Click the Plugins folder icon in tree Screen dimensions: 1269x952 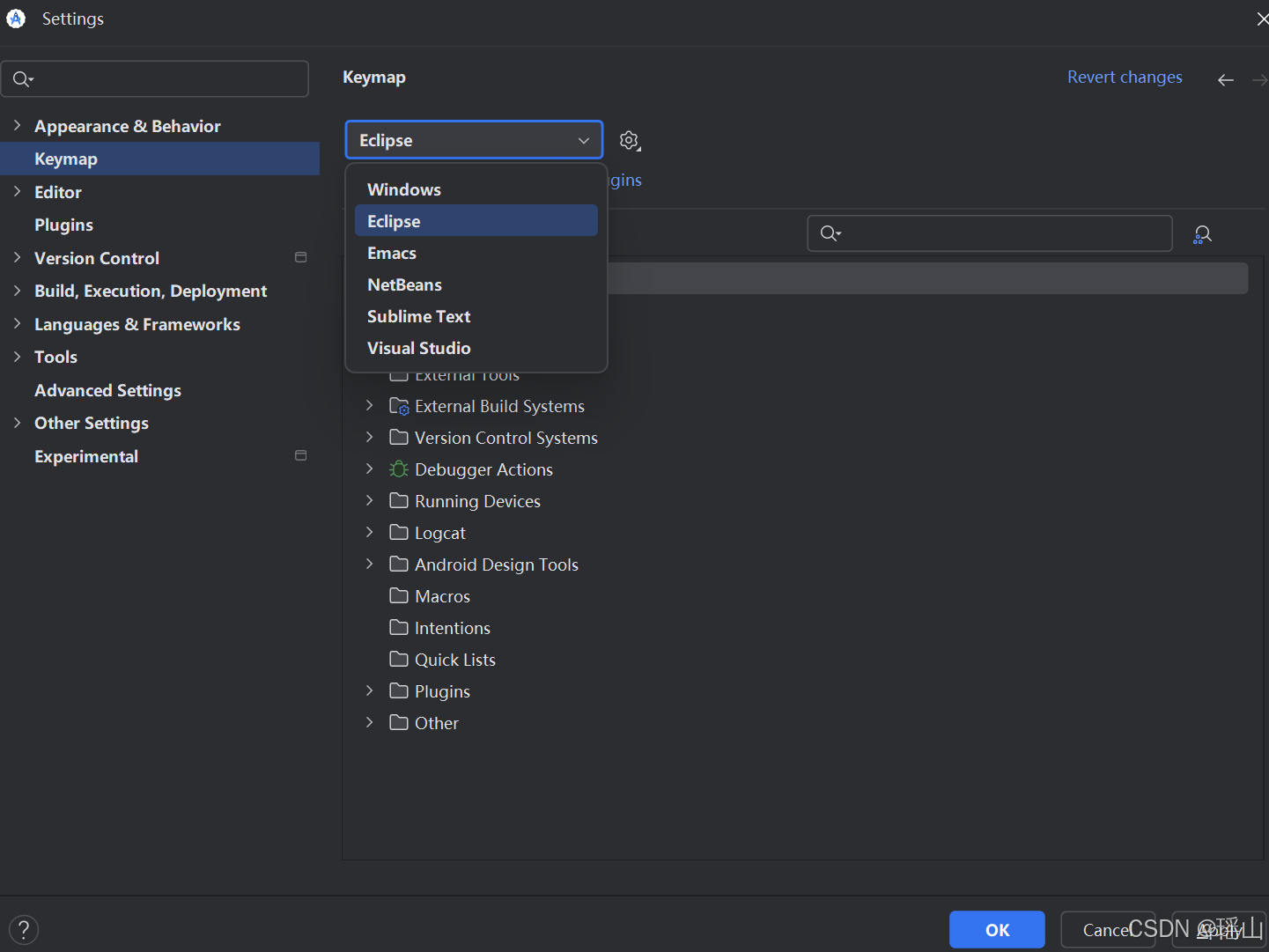pyautogui.click(x=399, y=691)
